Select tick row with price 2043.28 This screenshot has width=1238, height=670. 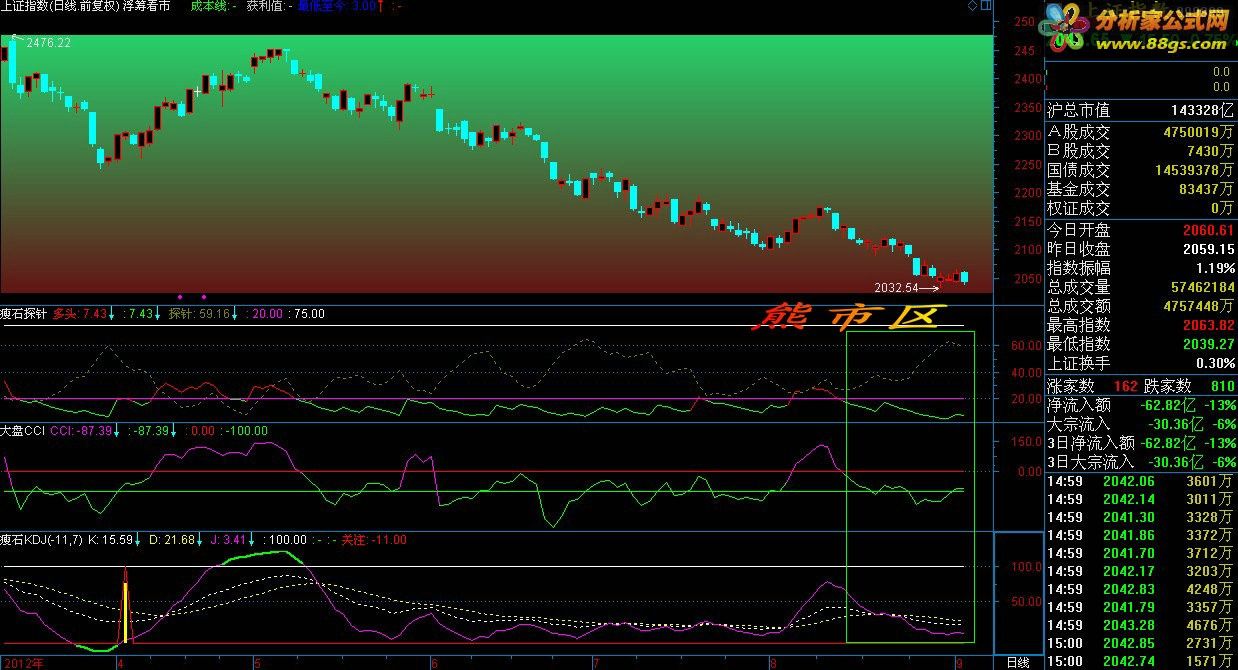[x=1140, y=625]
